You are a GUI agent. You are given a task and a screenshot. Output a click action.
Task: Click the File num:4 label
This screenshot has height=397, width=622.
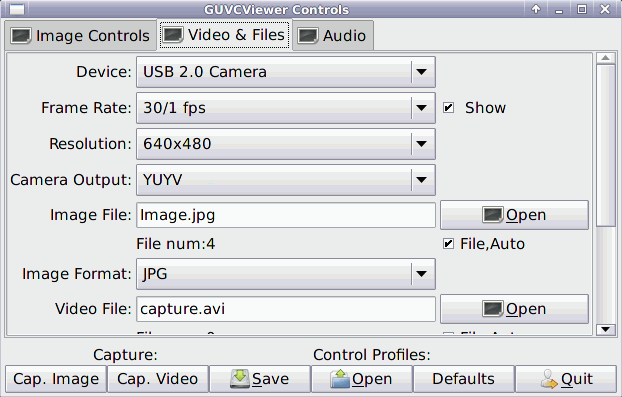tap(176, 244)
